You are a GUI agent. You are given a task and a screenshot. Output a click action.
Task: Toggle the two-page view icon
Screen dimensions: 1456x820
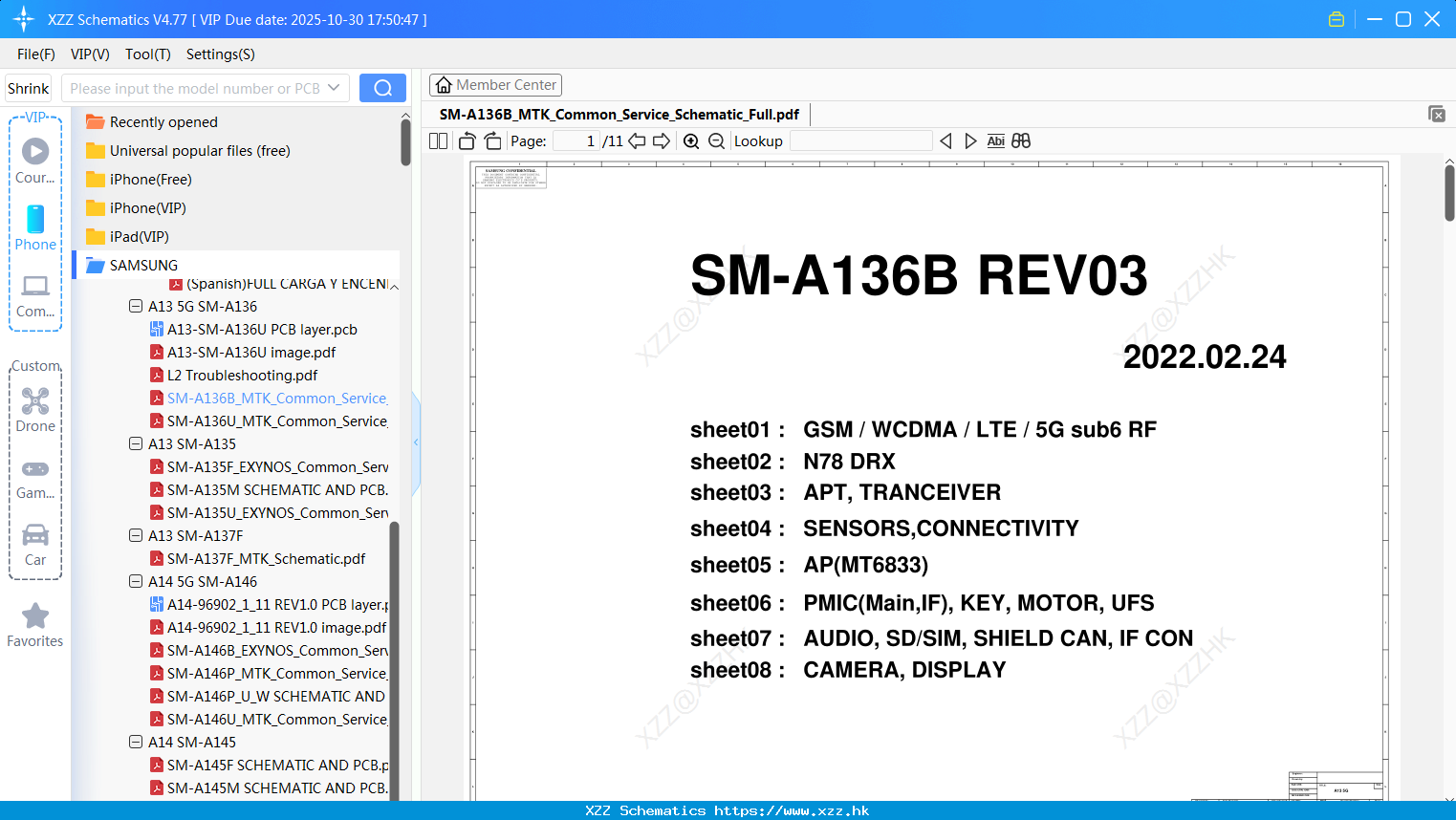click(438, 141)
